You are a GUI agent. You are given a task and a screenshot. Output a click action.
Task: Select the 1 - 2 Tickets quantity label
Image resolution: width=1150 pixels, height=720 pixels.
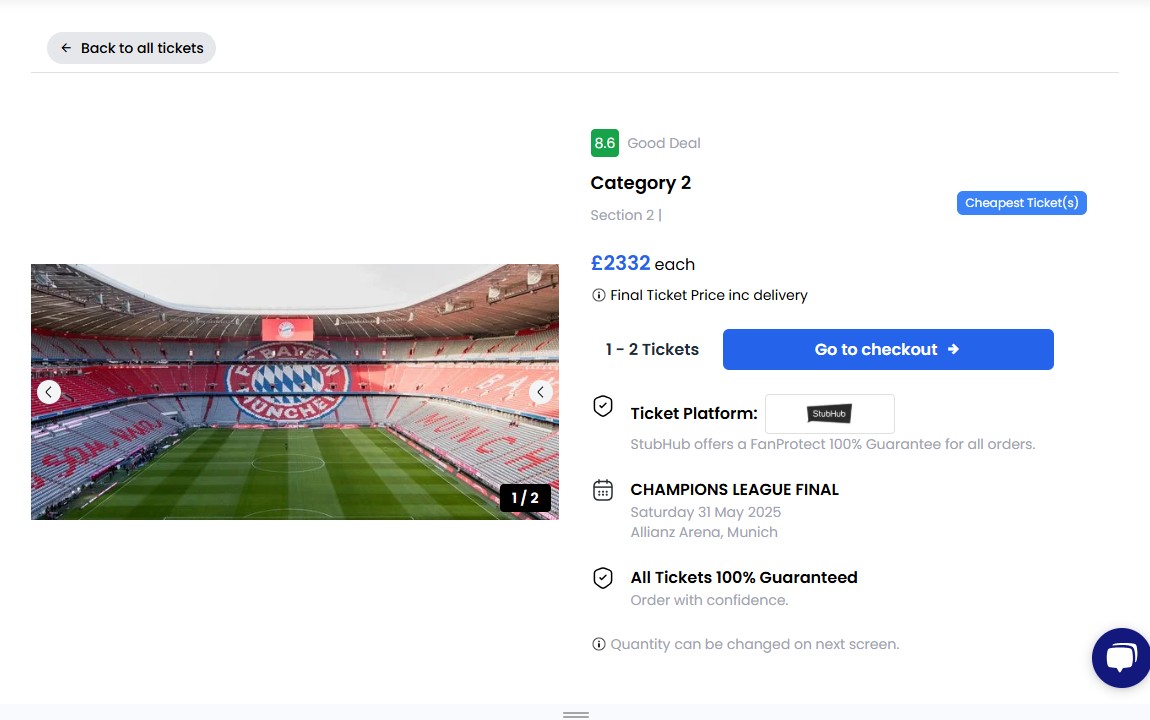pyautogui.click(x=652, y=349)
